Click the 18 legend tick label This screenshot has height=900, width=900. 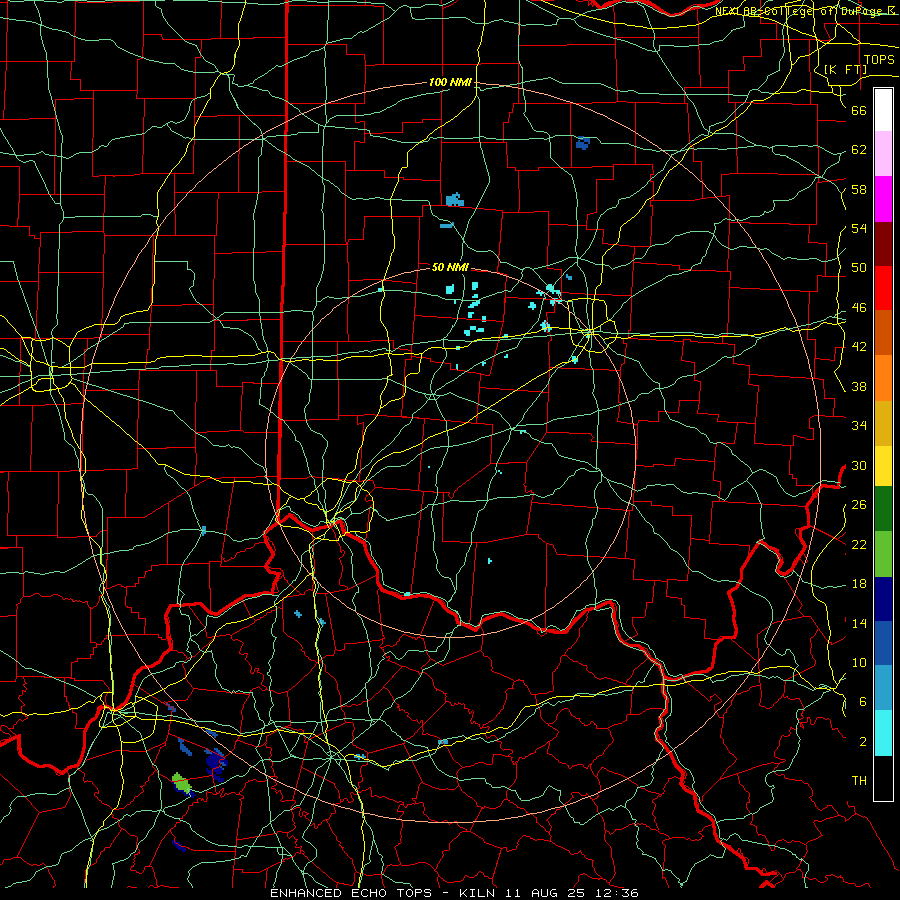(x=859, y=584)
